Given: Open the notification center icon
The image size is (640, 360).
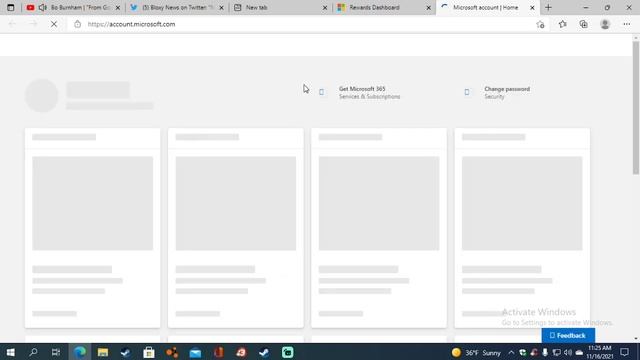Looking at the screenshot, I should pos(624,352).
